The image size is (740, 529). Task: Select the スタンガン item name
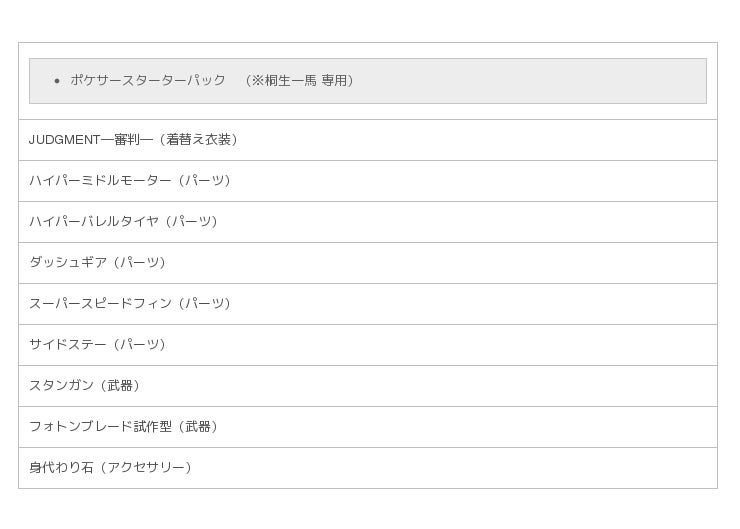pyautogui.click(x=61, y=386)
